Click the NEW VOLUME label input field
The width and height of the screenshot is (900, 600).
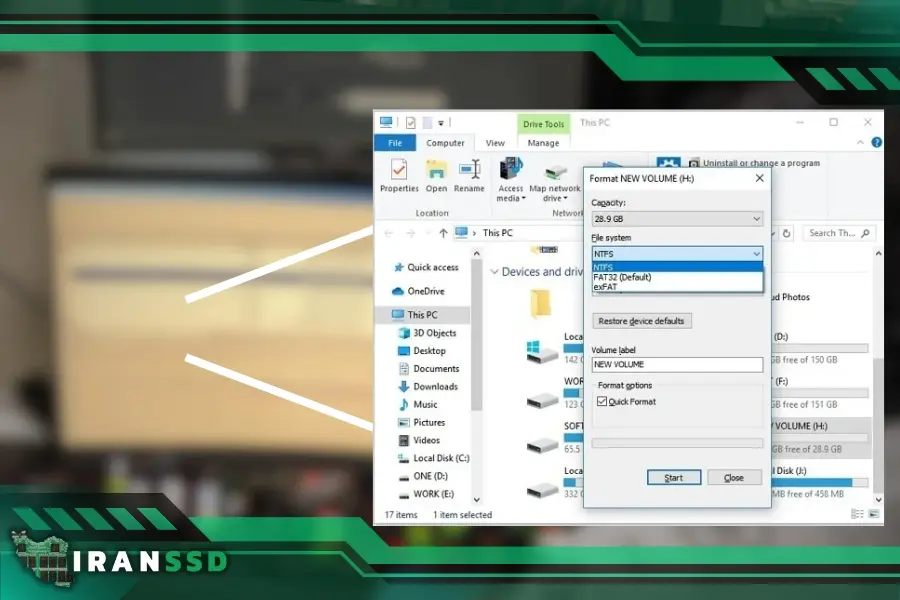coord(676,364)
